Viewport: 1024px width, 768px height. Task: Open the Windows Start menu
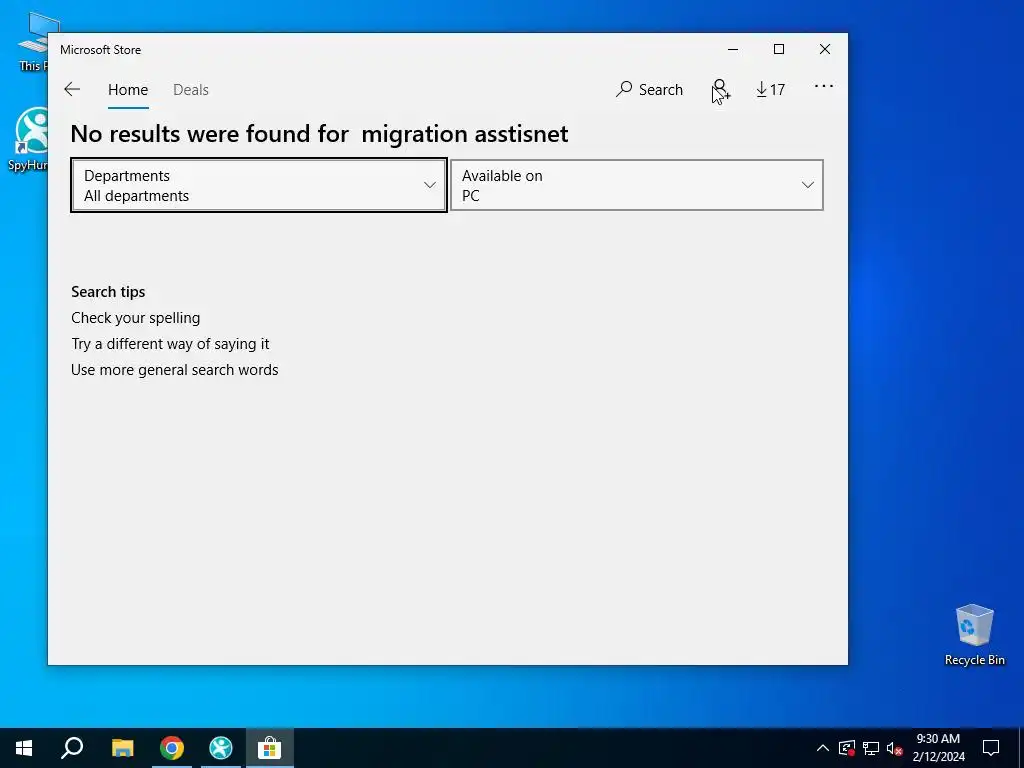click(x=24, y=748)
